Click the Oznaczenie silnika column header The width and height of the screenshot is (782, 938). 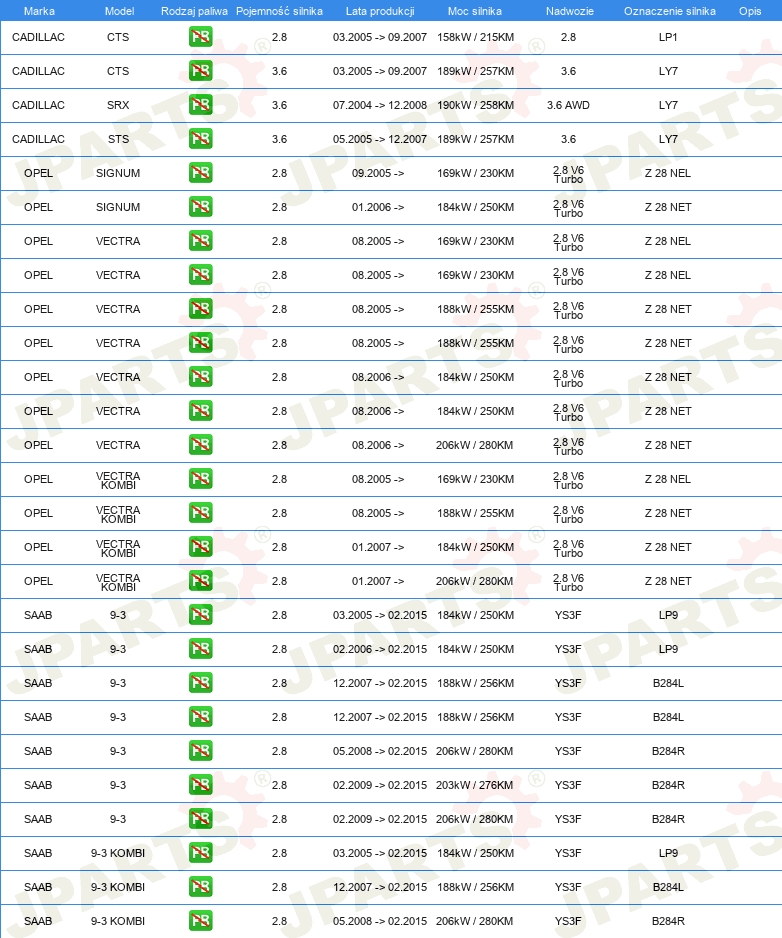pyautogui.click(x=670, y=11)
